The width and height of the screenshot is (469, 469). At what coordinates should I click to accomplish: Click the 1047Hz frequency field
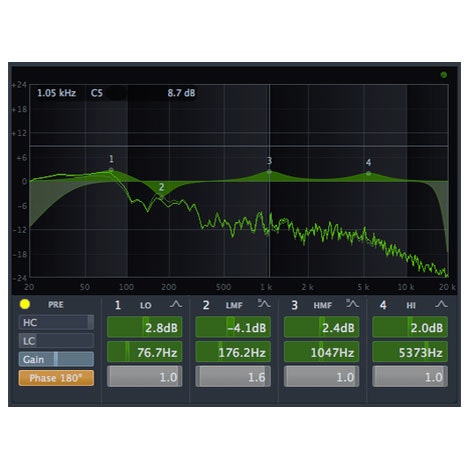coord(321,352)
